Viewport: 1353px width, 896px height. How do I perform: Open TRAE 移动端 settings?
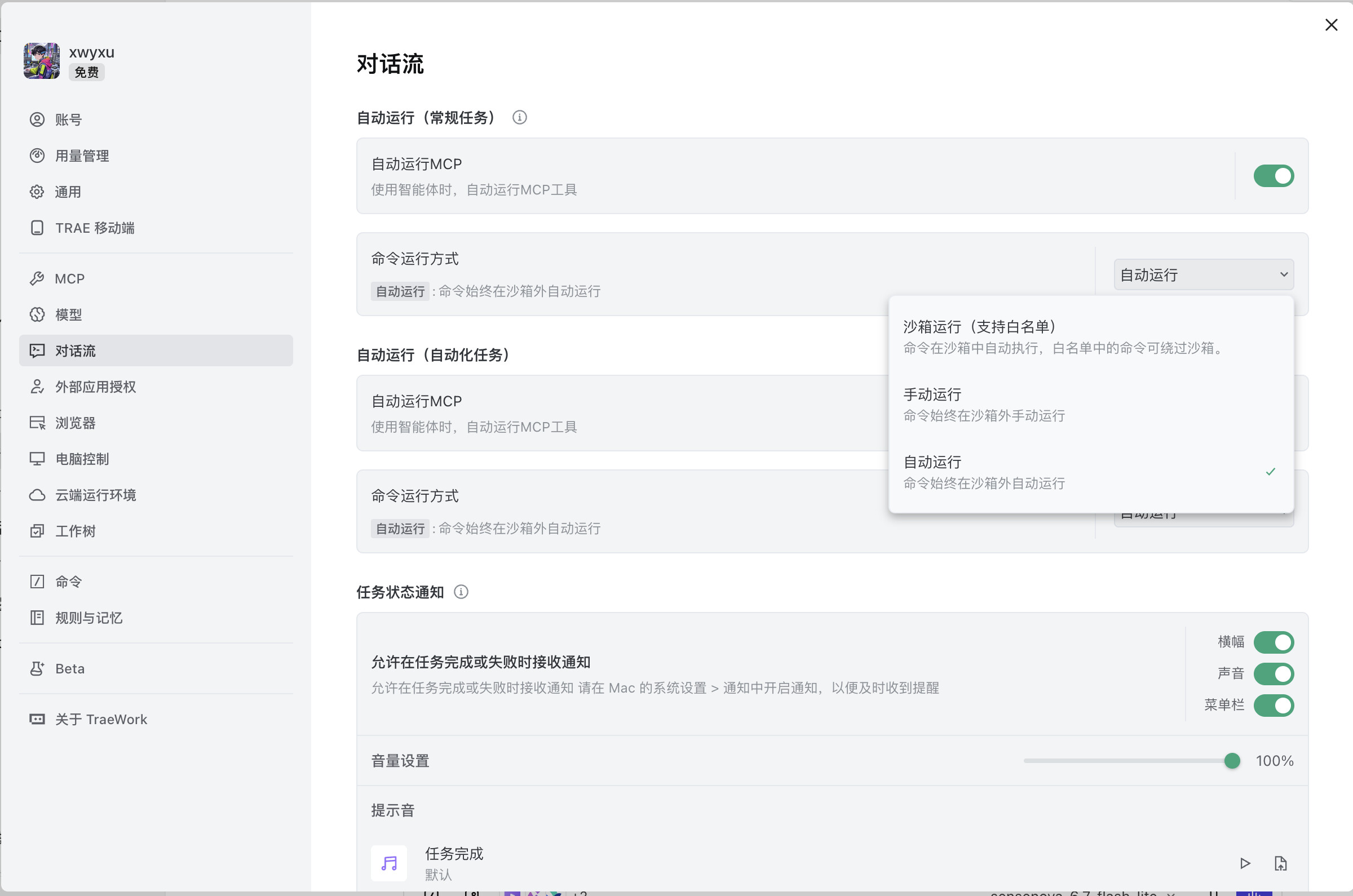pyautogui.click(x=156, y=228)
